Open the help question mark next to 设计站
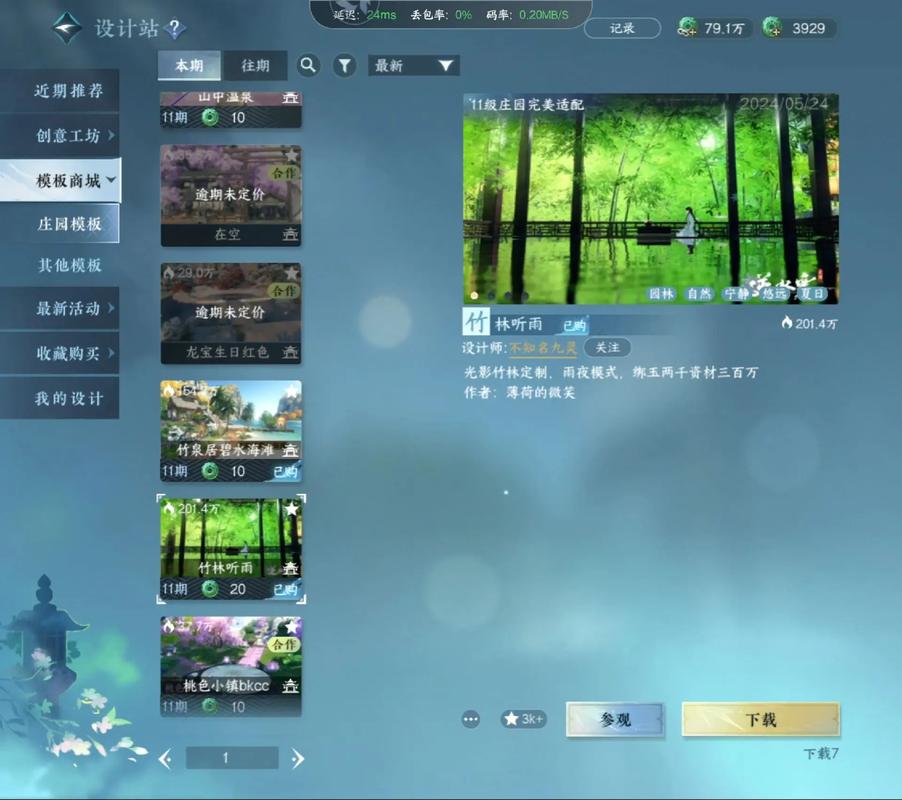Image resolution: width=902 pixels, height=800 pixels. coord(174,28)
